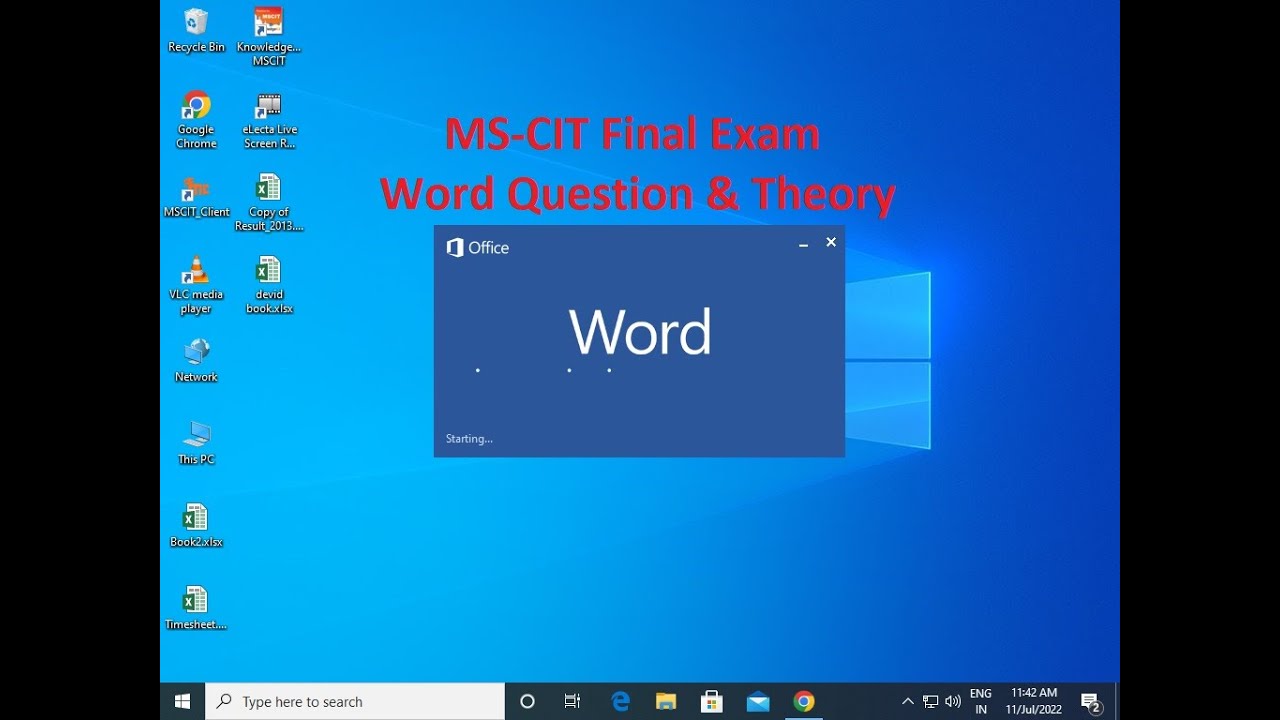Click the Show desktop sliver

pos(1117,702)
